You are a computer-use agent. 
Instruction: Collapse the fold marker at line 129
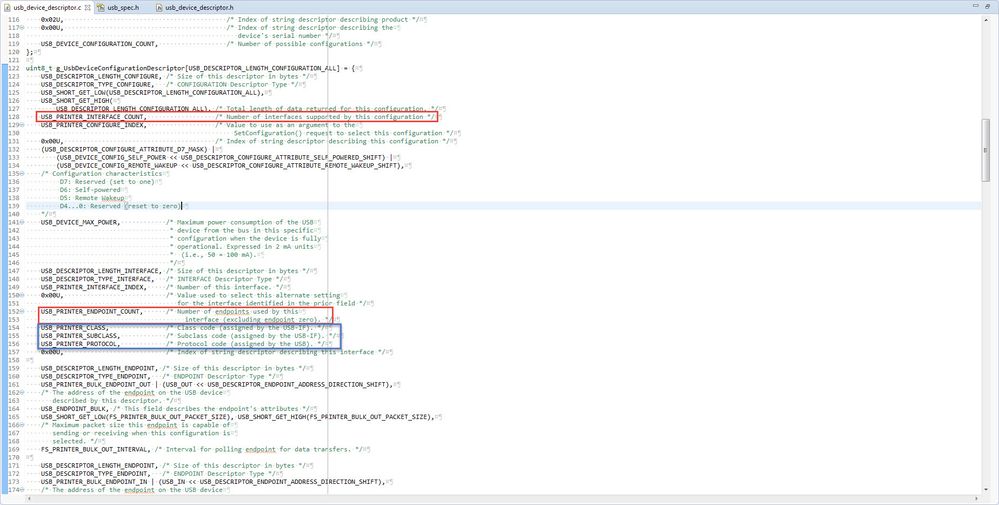[x=23, y=125]
